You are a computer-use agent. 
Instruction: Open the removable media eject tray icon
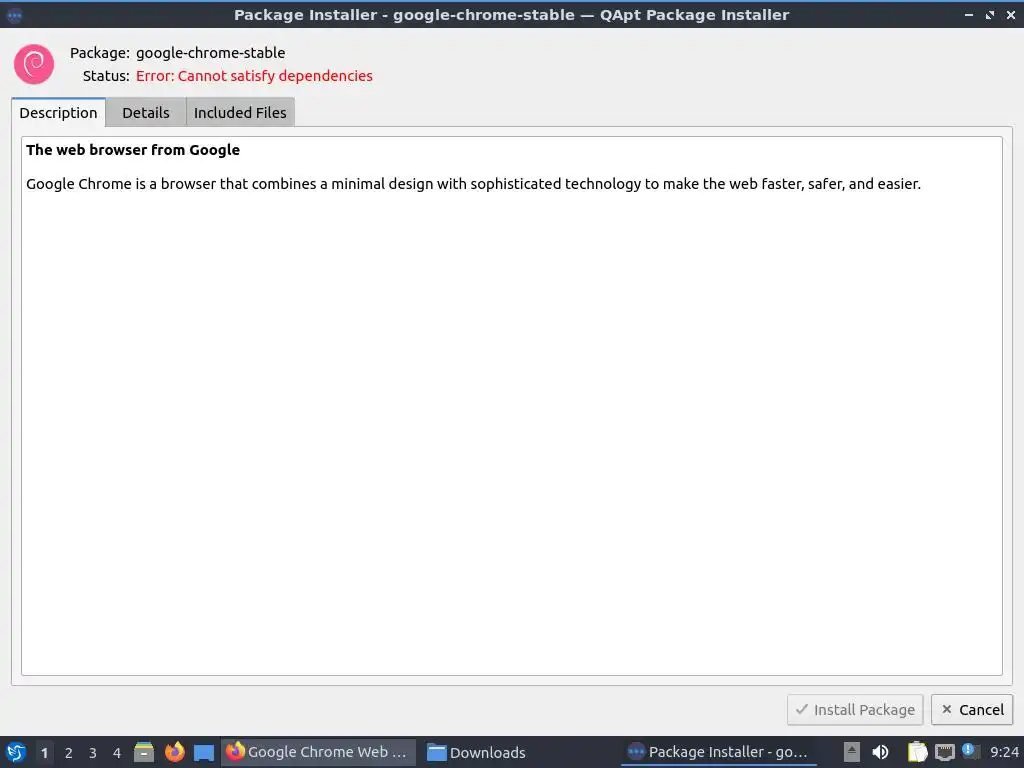coord(852,752)
